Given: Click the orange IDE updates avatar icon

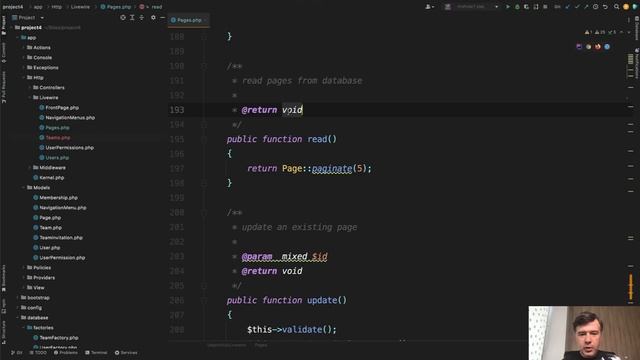Looking at the screenshot, I should [x=626, y=7].
